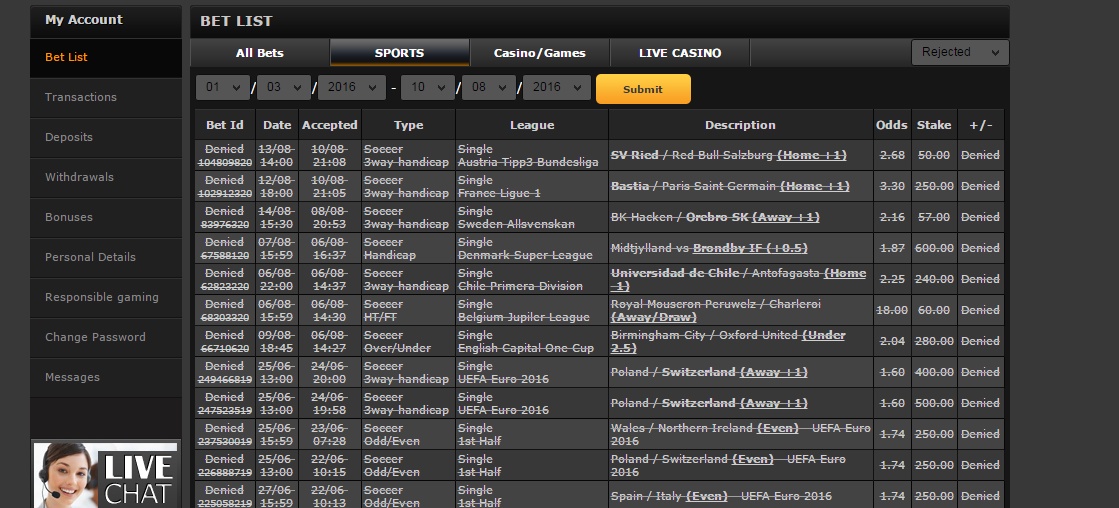Switch to the All Bets tab
The image size is (1119, 508).
coord(260,53)
